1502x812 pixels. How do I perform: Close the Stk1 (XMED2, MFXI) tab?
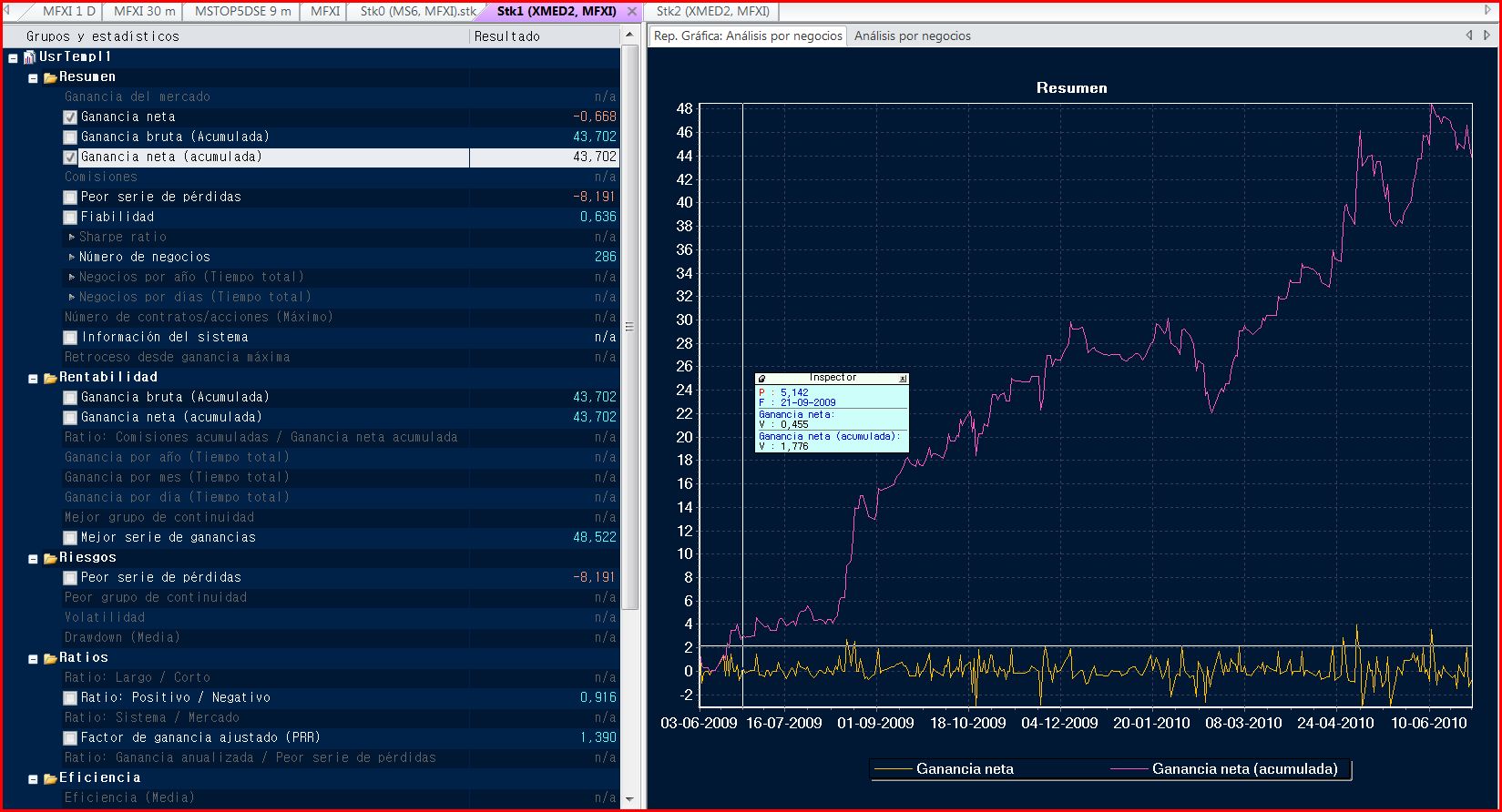tap(632, 12)
